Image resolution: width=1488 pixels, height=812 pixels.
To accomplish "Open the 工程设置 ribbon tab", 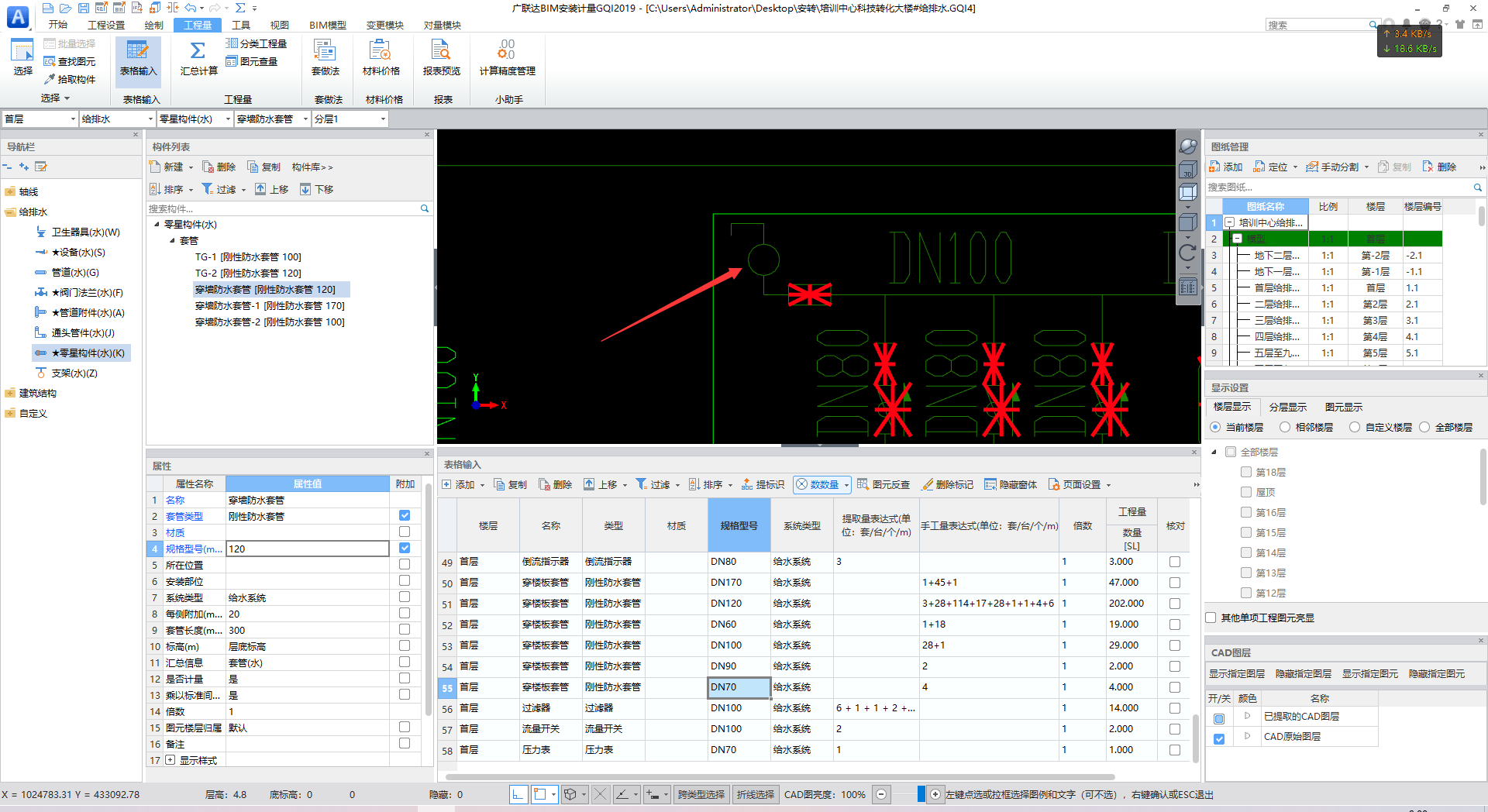I will point(106,25).
